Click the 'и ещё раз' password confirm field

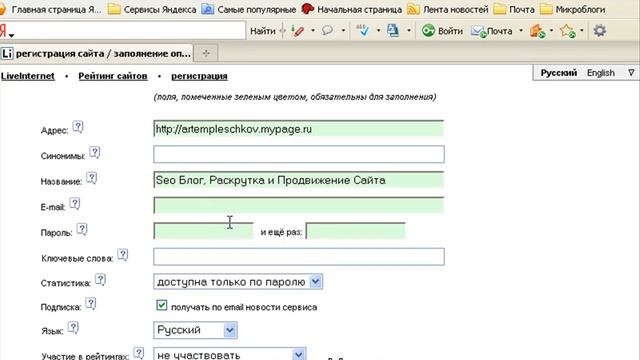point(356,231)
